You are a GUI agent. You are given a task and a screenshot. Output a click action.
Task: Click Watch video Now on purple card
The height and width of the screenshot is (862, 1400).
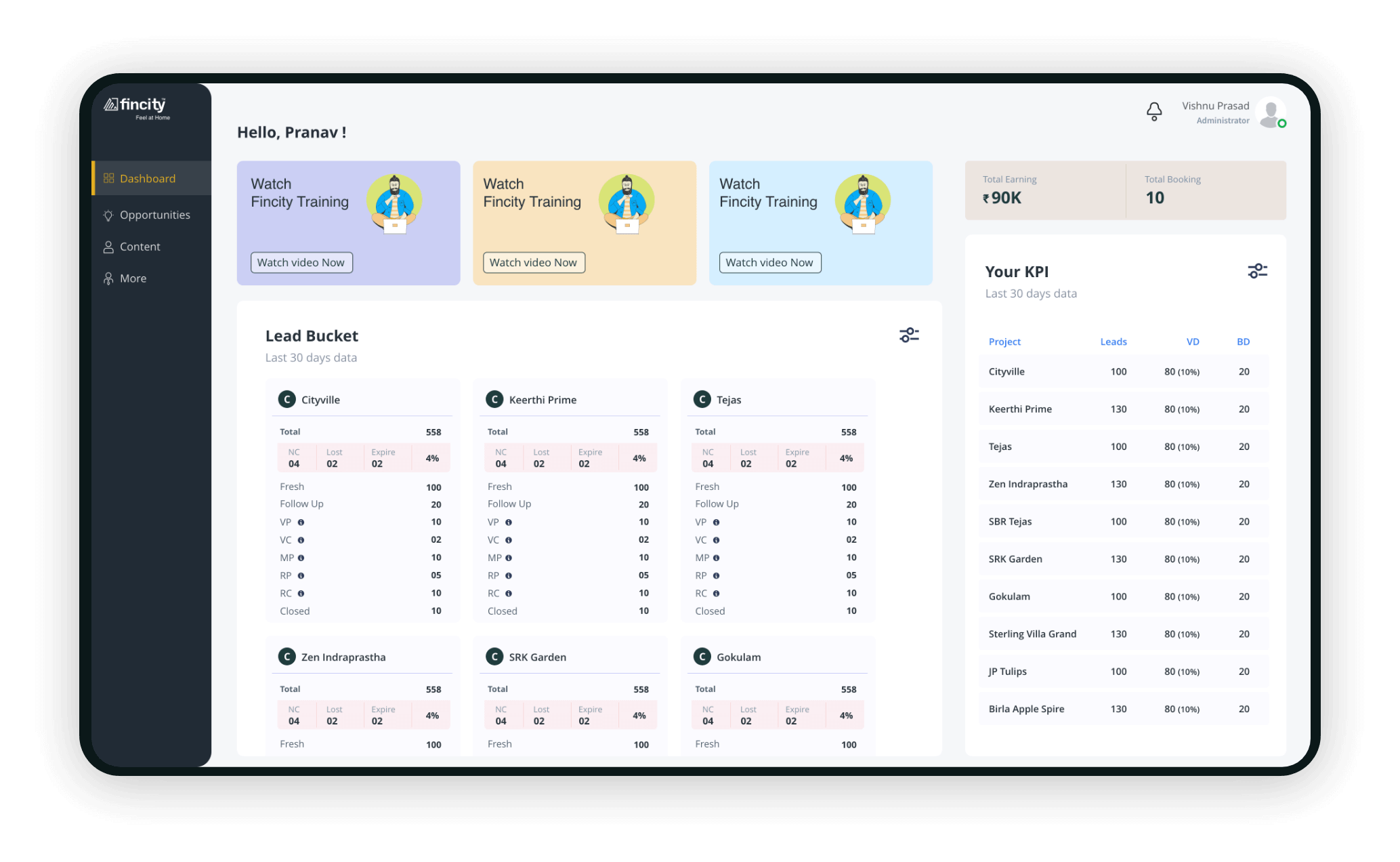click(x=301, y=262)
